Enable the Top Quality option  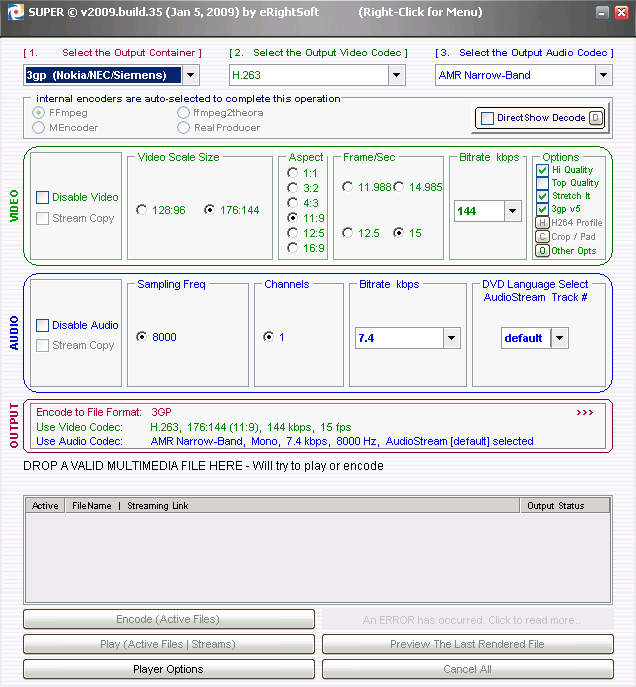point(542,183)
